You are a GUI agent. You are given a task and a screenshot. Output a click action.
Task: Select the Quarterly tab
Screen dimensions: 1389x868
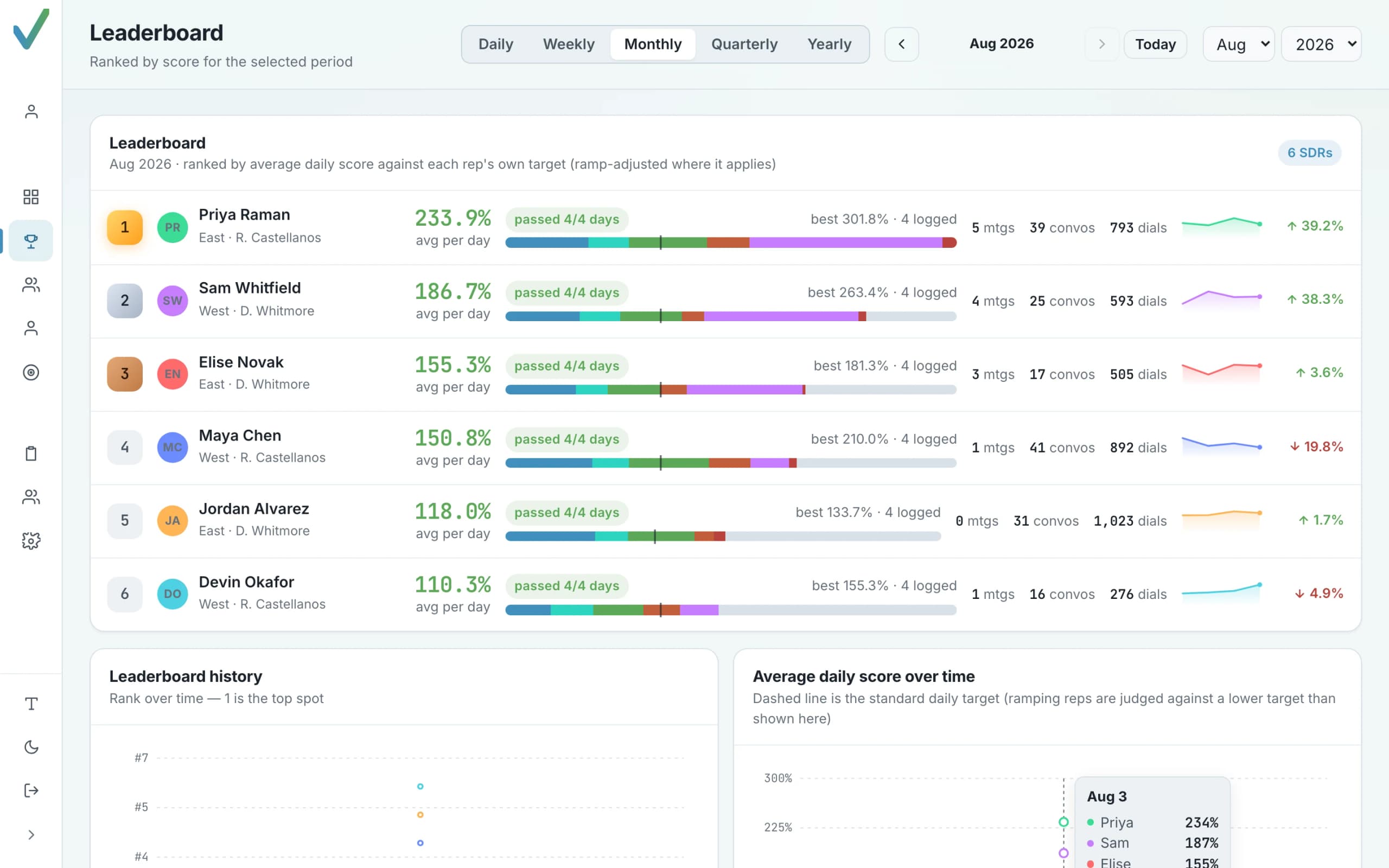pyautogui.click(x=744, y=44)
